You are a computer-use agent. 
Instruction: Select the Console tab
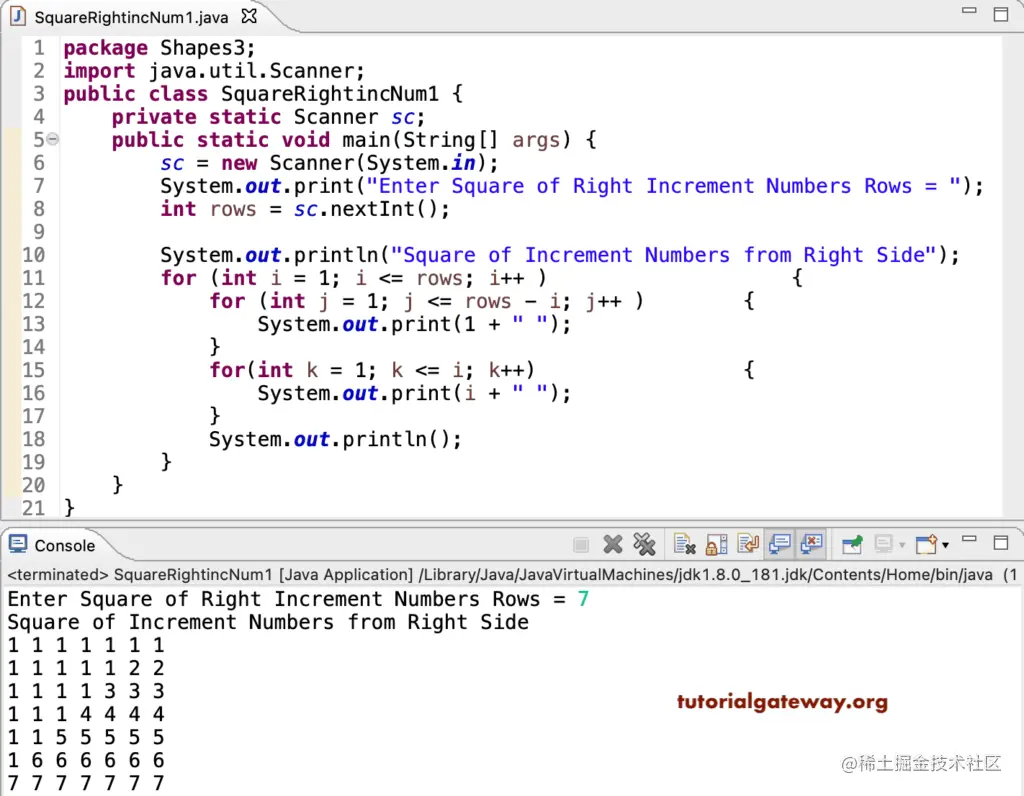point(65,545)
